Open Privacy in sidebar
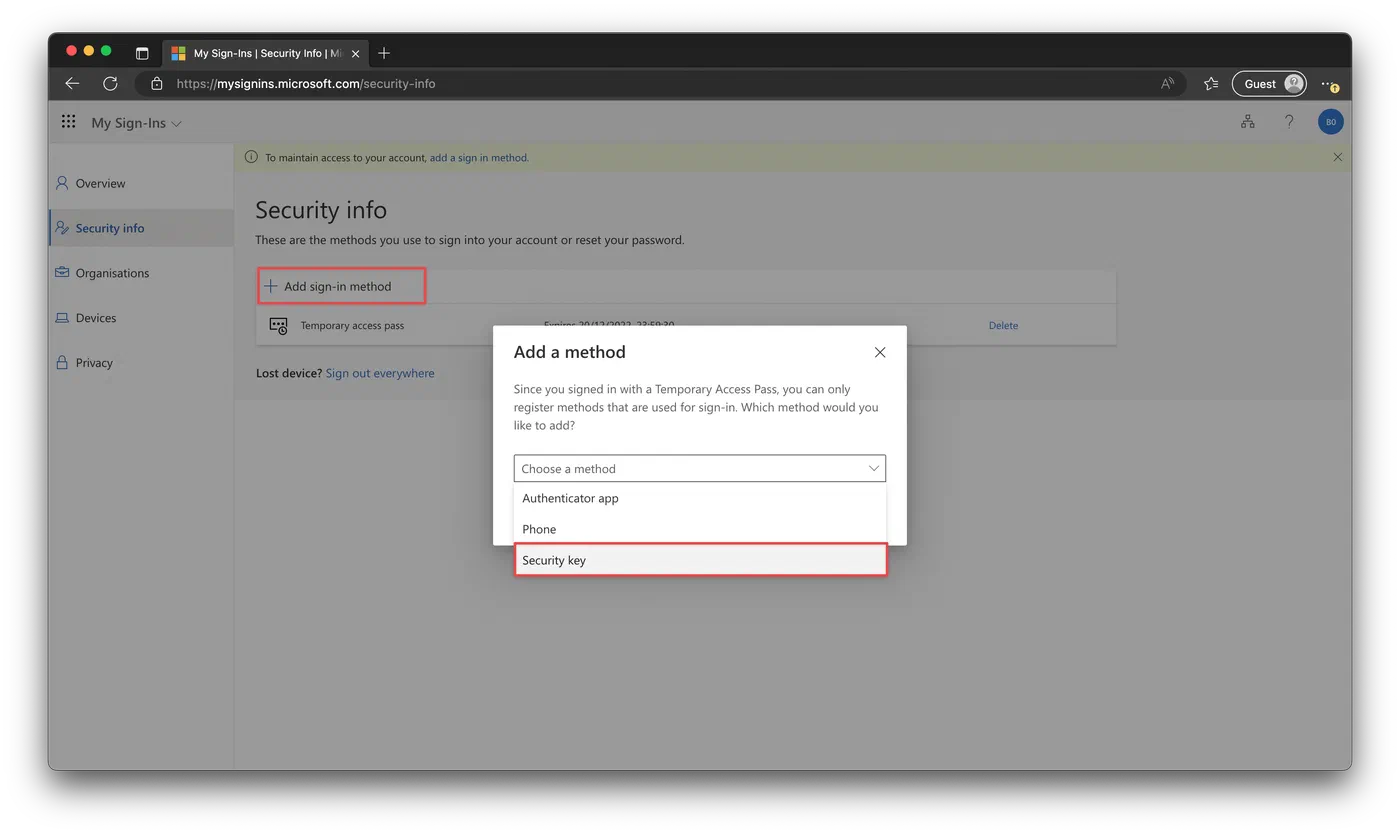This screenshot has width=1400, height=834. [141, 363]
